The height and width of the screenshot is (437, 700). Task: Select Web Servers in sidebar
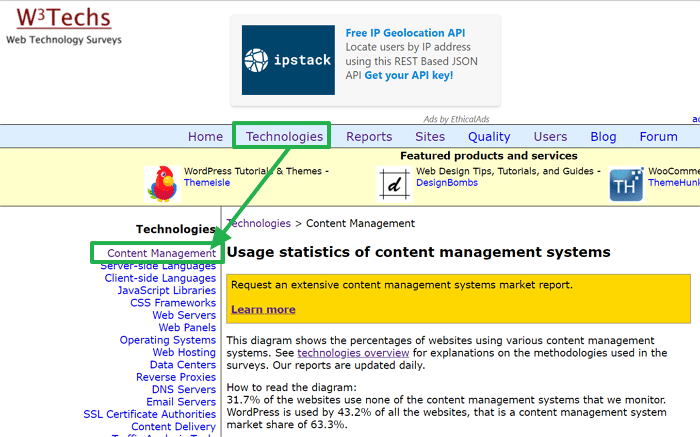pyautogui.click(x=184, y=315)
